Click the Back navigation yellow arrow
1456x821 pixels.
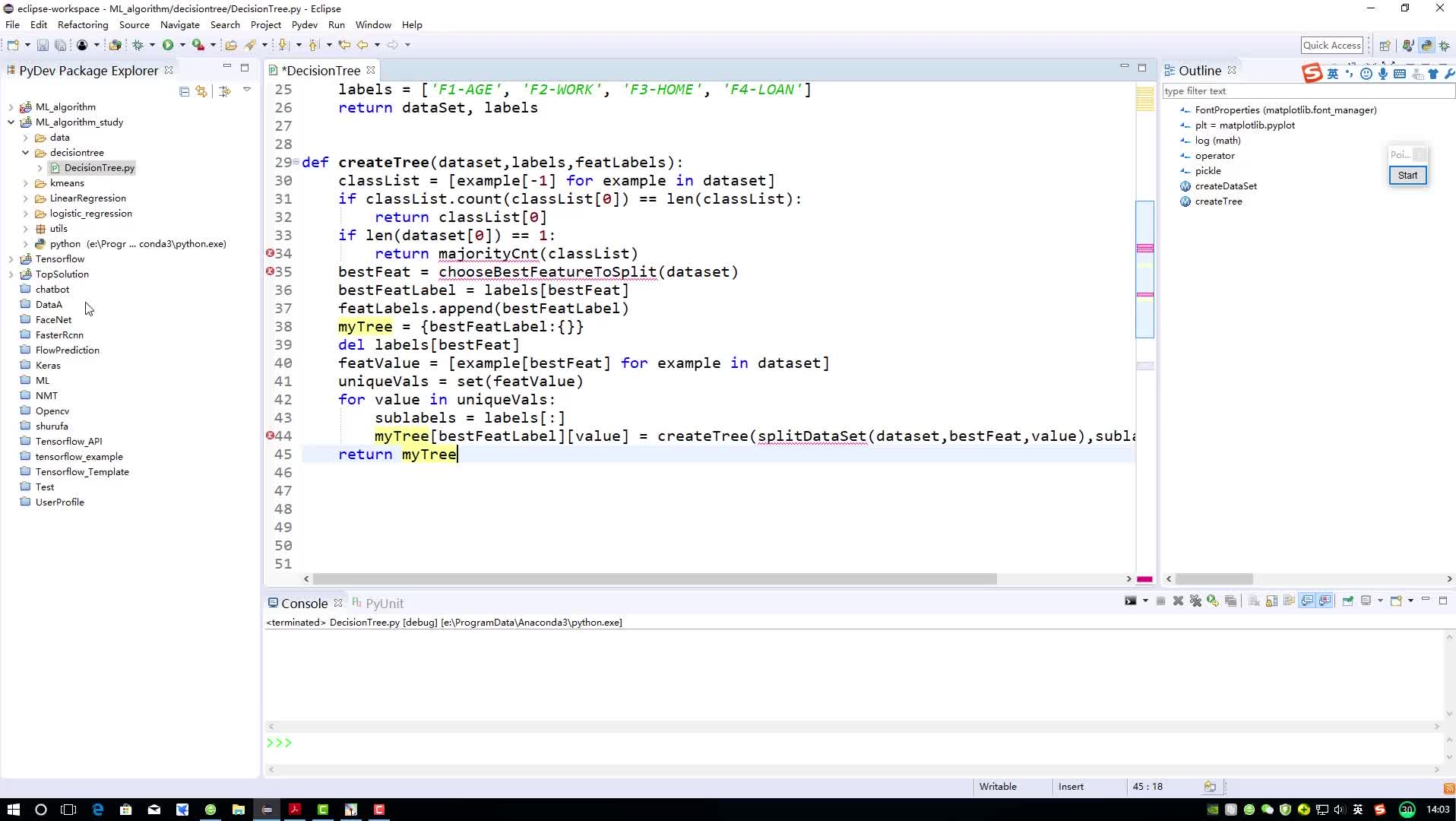362,45
